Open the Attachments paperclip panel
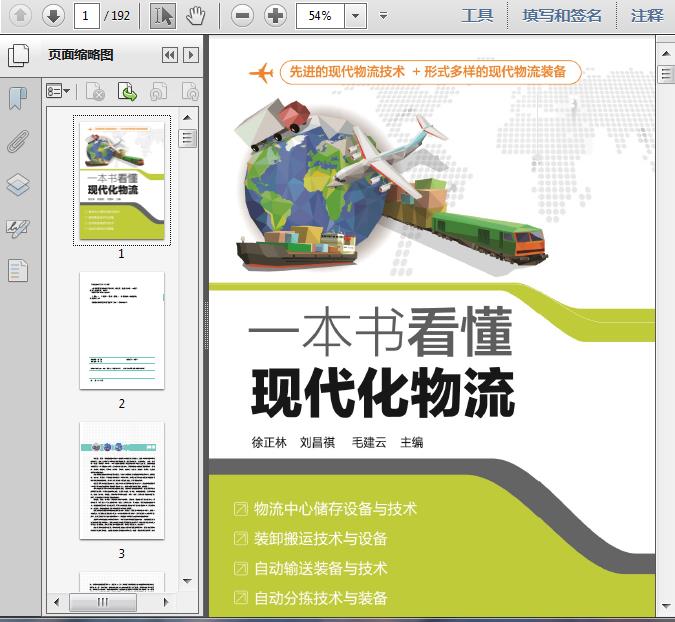675x622 pixels. (18, 141)
